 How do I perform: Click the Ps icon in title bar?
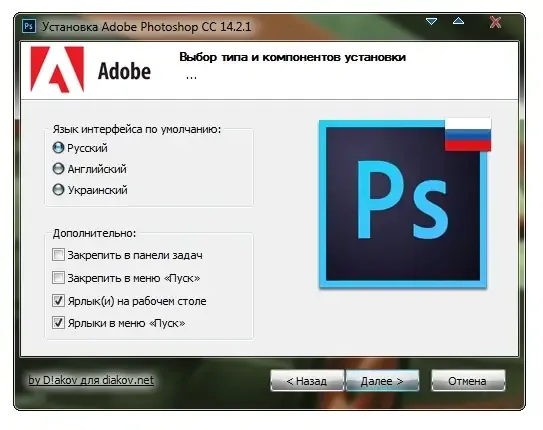tap(29, 26)
